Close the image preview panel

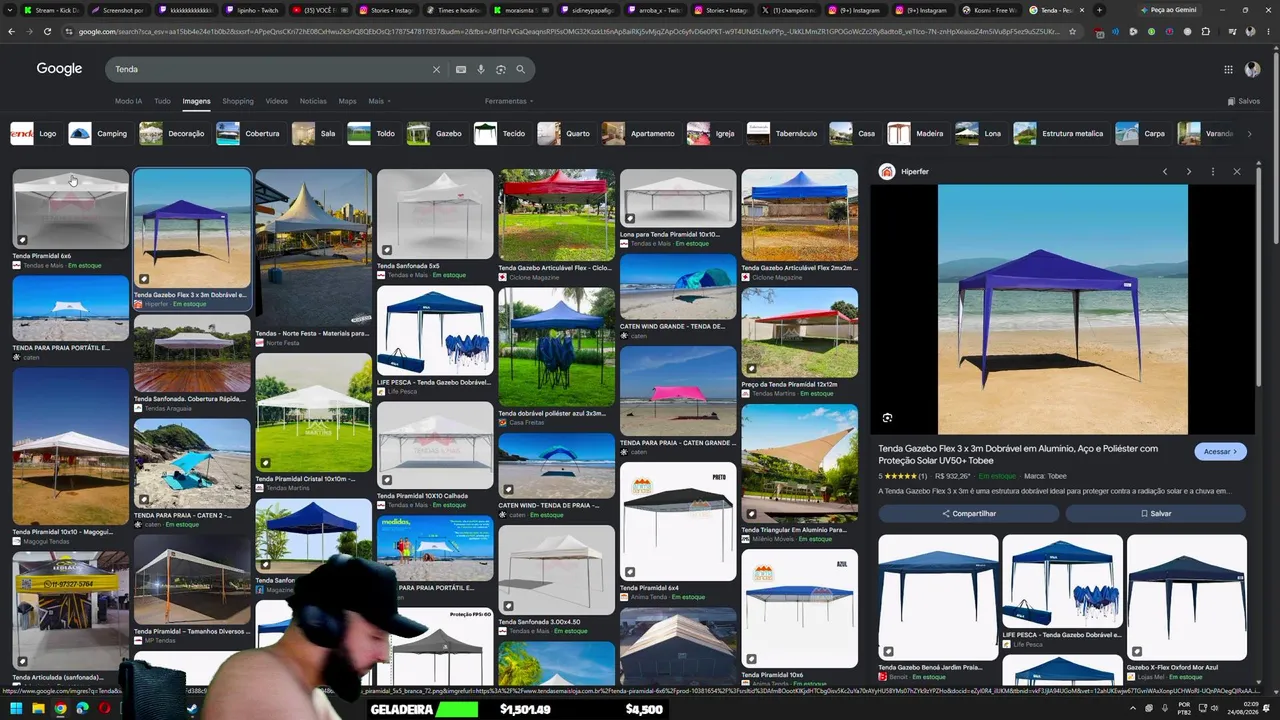(x=1237, y=171)
